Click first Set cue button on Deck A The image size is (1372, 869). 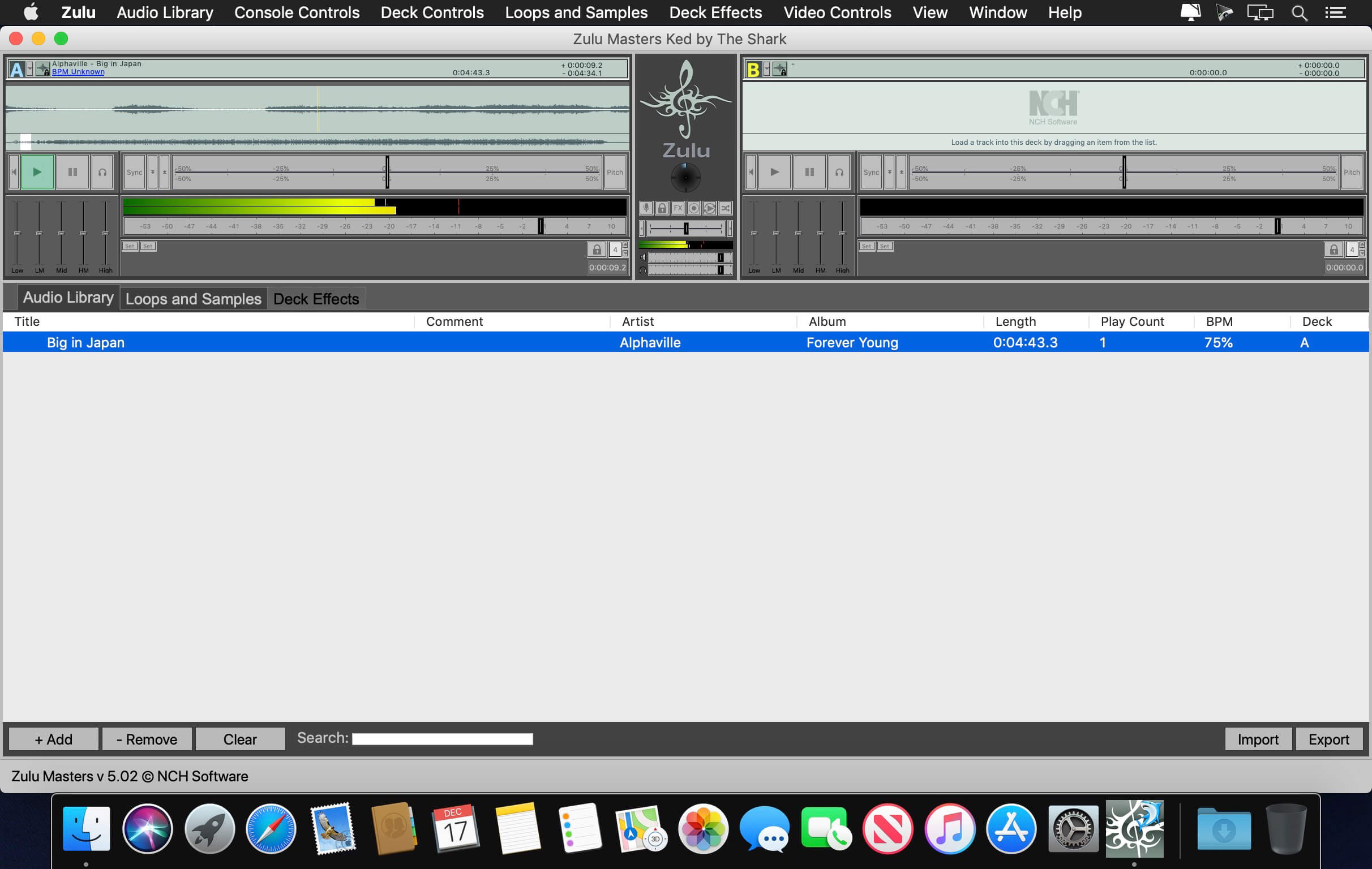point(130,247)
